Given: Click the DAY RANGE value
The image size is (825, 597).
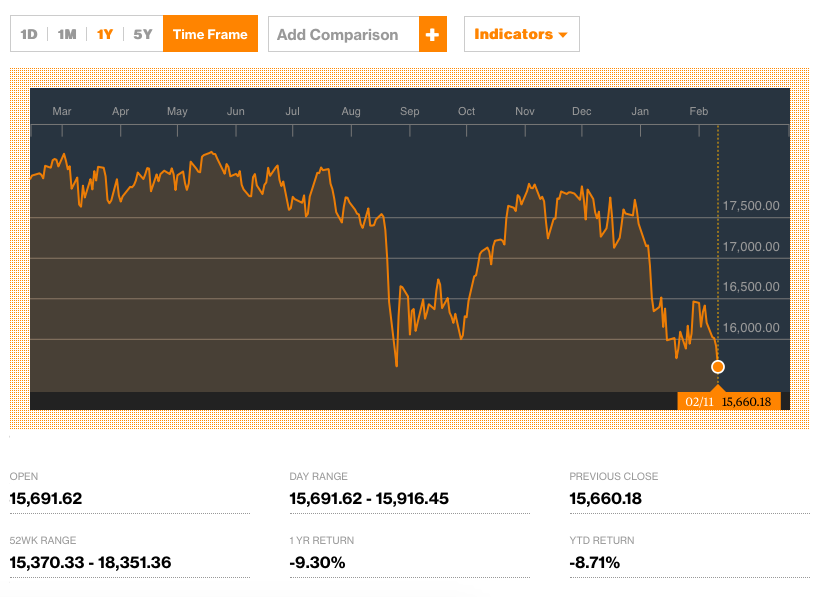Looking at the screenshot, I should click(369, 498).
